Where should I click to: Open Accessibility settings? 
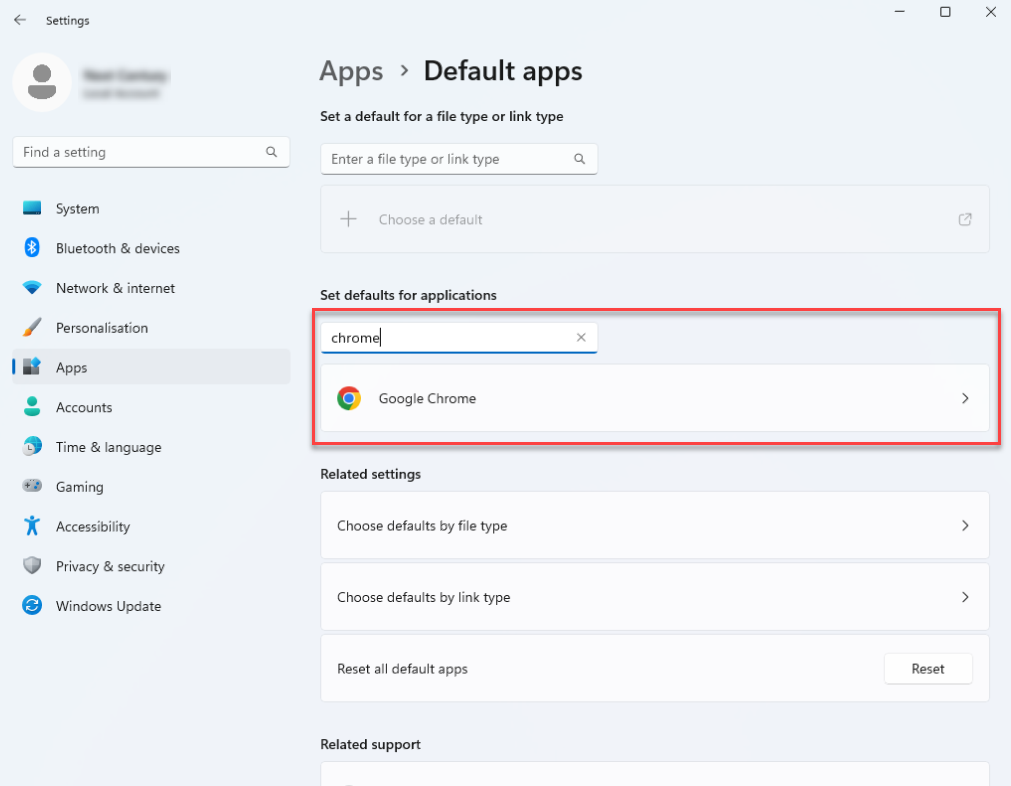click(92, 526)
